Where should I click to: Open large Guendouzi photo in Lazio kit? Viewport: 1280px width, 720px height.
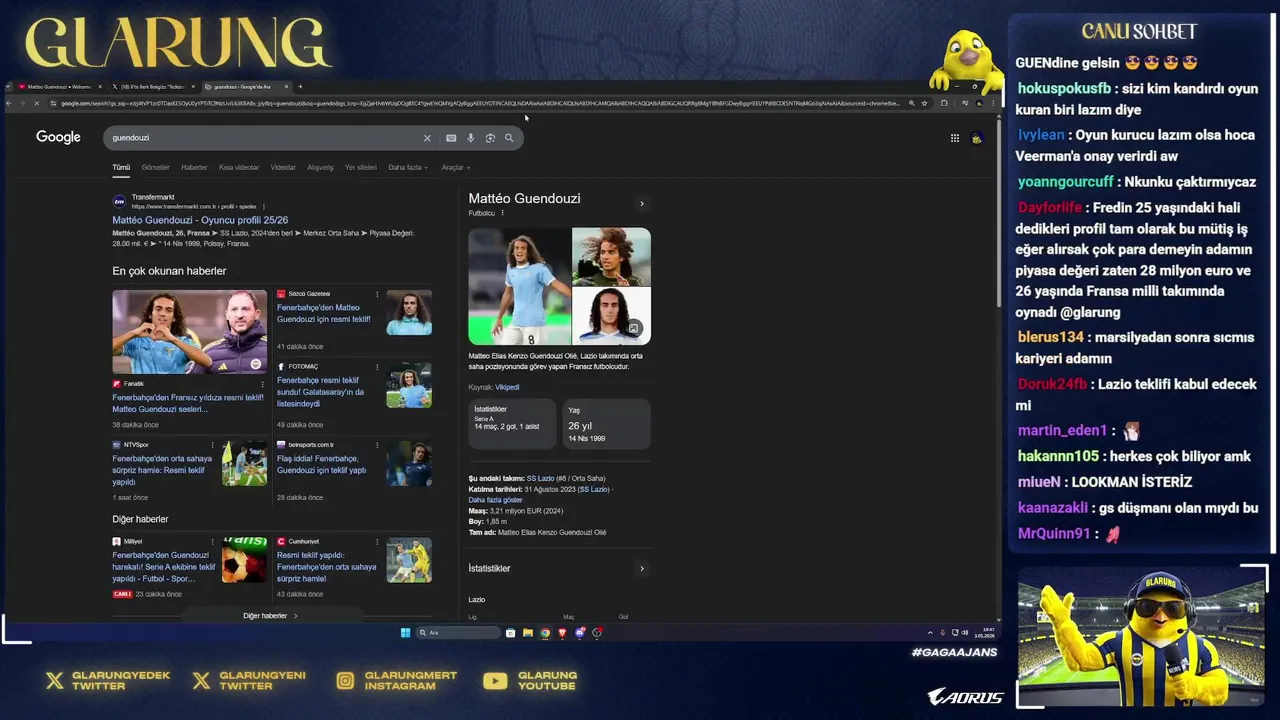pos(519,286)
